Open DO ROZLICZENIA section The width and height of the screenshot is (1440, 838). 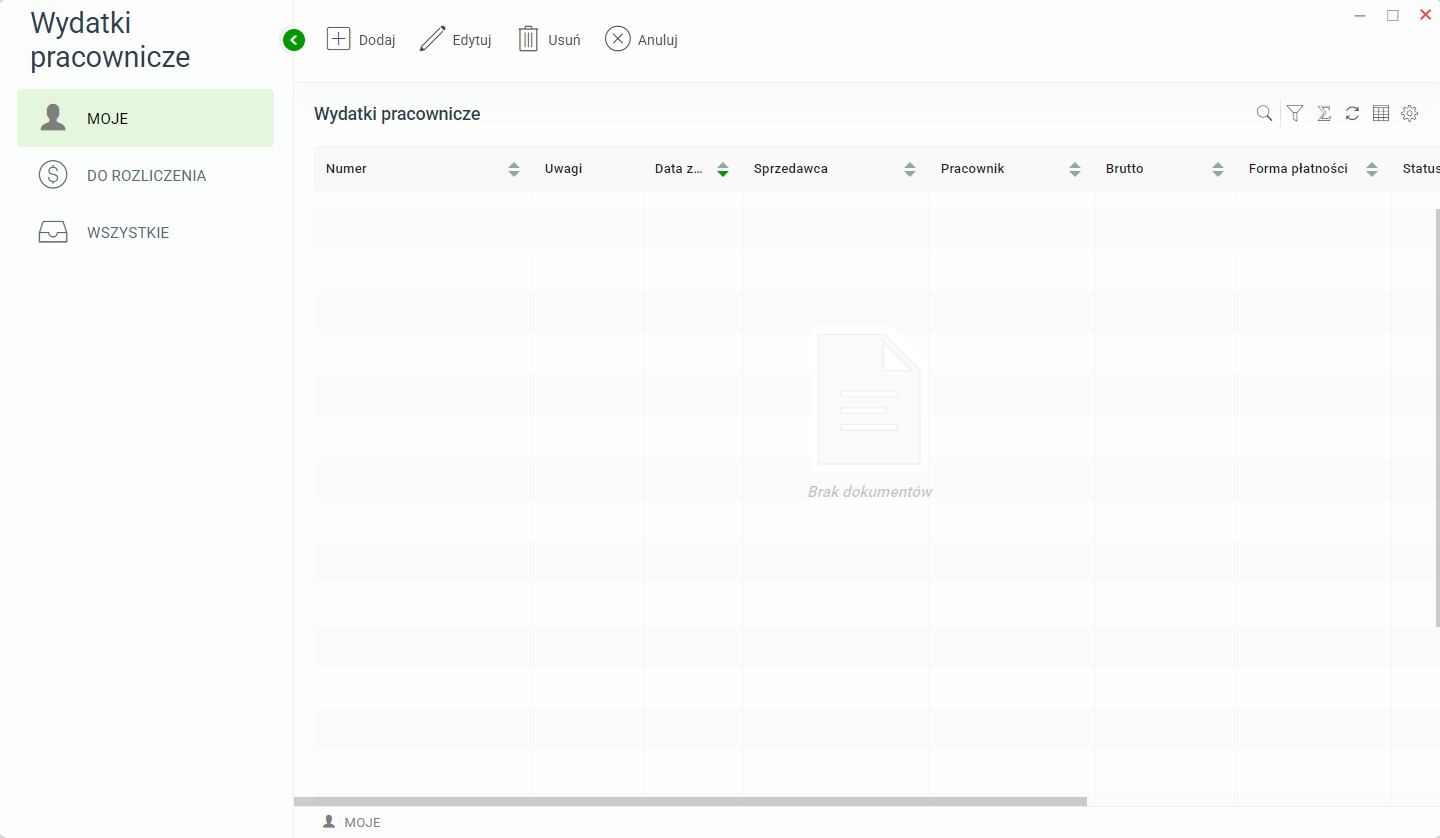[145, 175]
